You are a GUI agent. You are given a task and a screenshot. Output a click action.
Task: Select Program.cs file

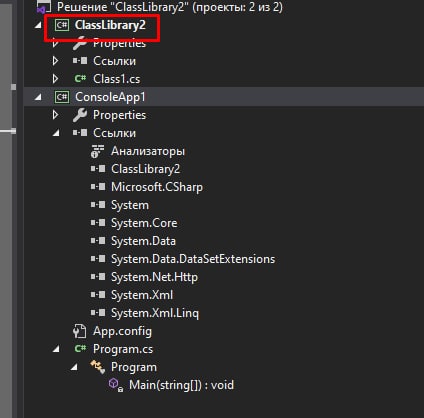click(x=123, y=349)
